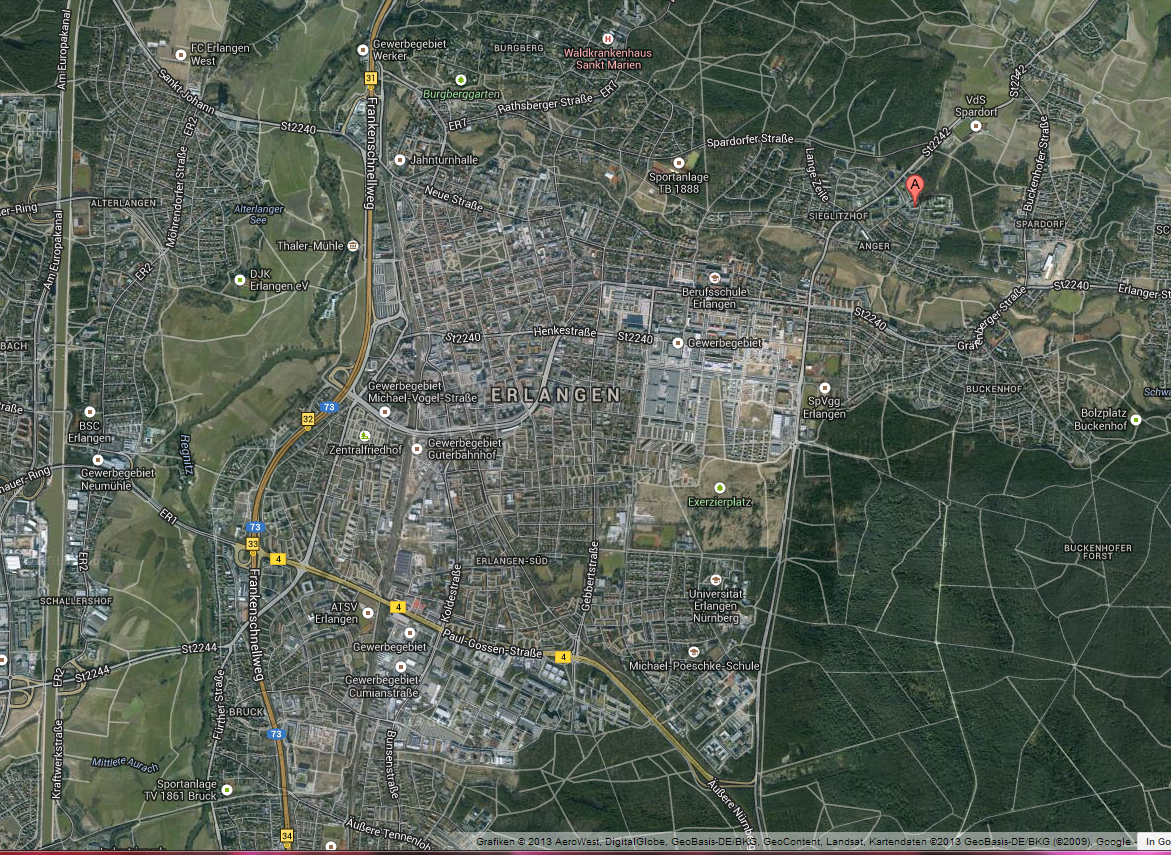This screenshot has width=1171, height=855.
Task: Click the Jahnturnhalle place icon
Action: [x=400, y=160]
